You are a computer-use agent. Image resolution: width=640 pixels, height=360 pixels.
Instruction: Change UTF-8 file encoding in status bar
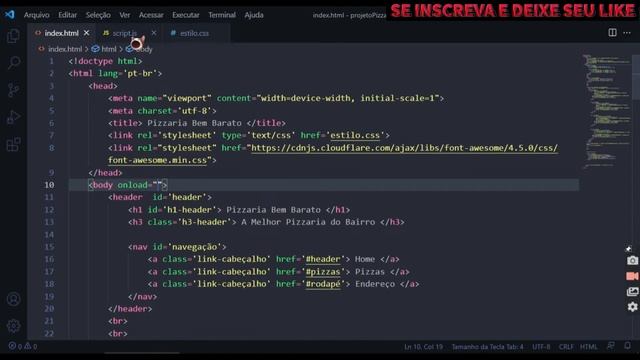pos(541,347)
